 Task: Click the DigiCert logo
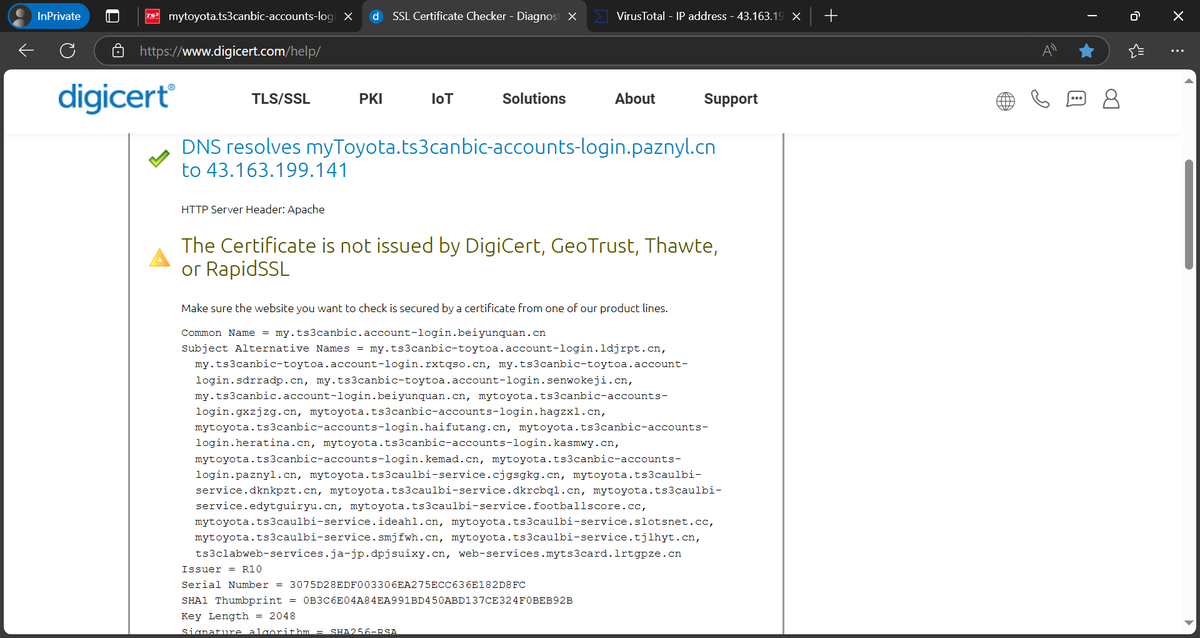coord(117,98)
